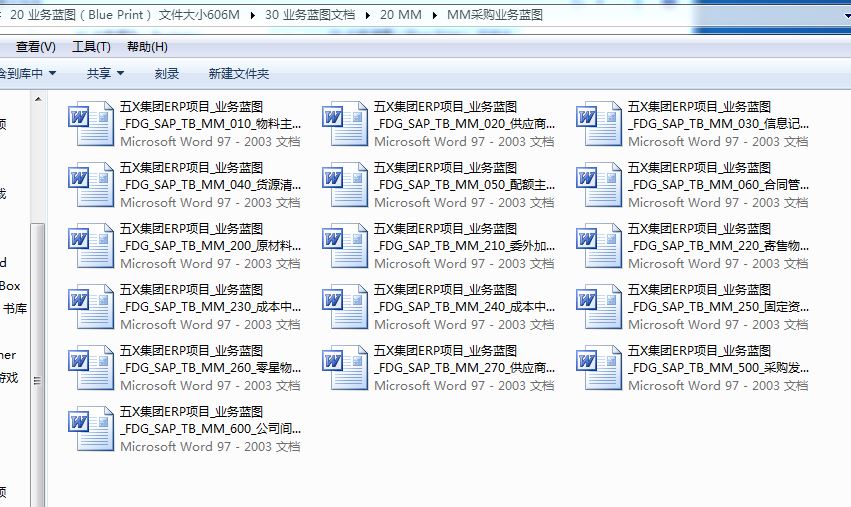The image size is (851, 507).
Task: Select the MM_210 委外加 Word file icon
Action: coord(345,246)
